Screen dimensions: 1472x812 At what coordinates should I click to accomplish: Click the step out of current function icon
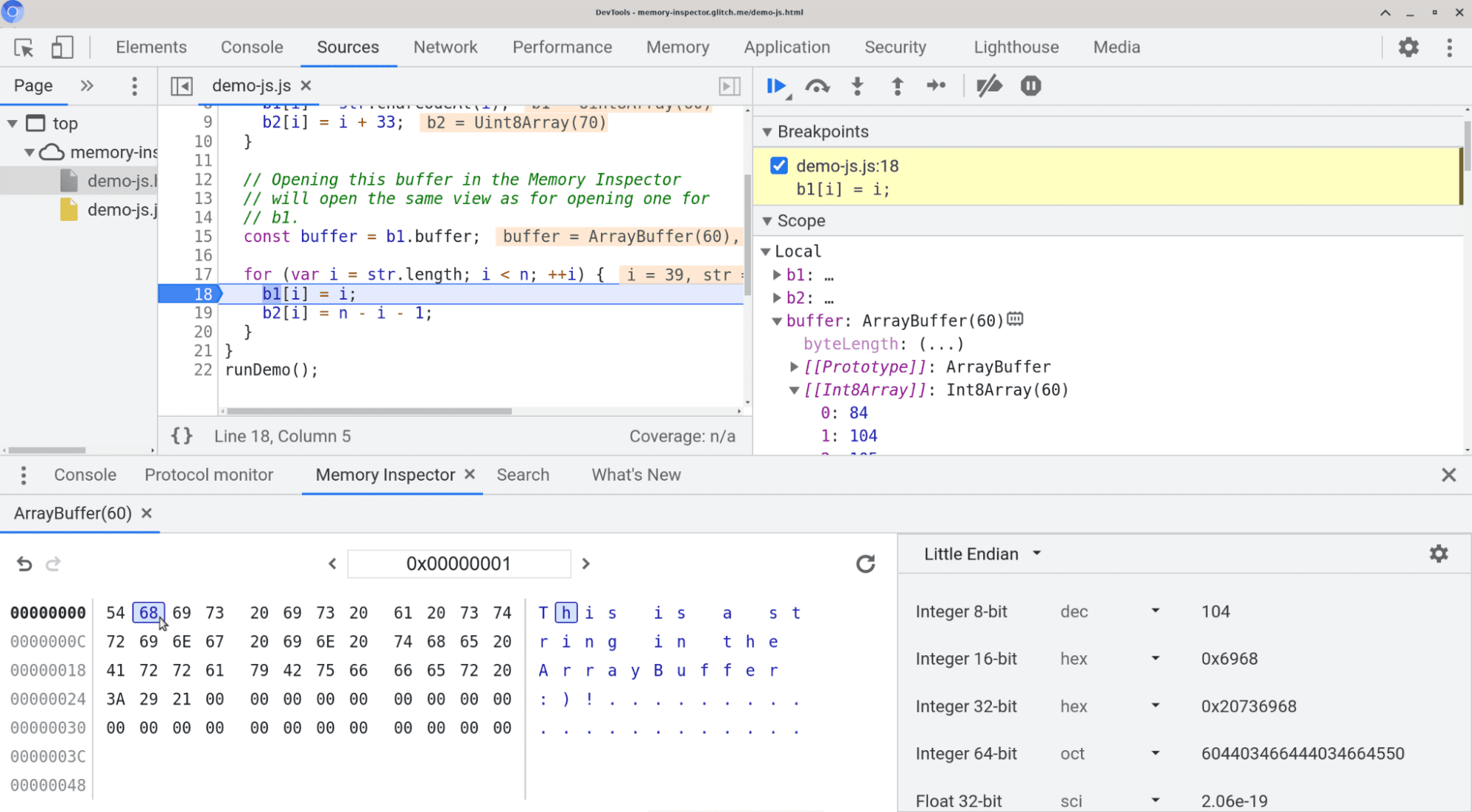[x=897, y=86]
